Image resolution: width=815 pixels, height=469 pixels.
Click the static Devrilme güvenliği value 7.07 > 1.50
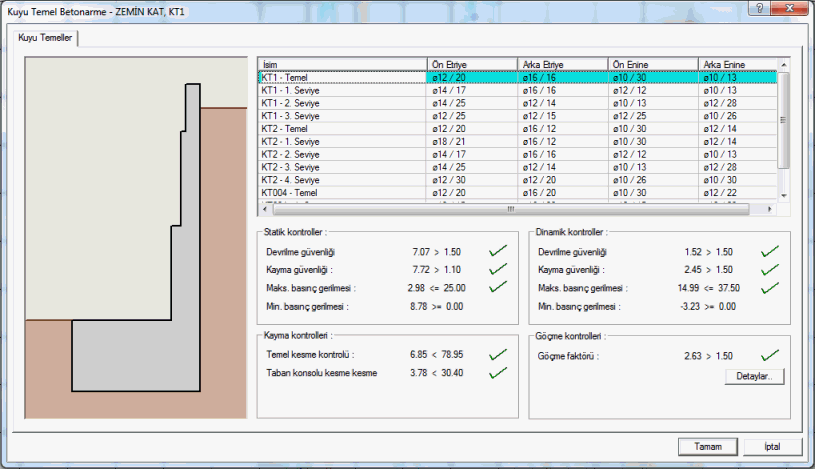point(437,252)
